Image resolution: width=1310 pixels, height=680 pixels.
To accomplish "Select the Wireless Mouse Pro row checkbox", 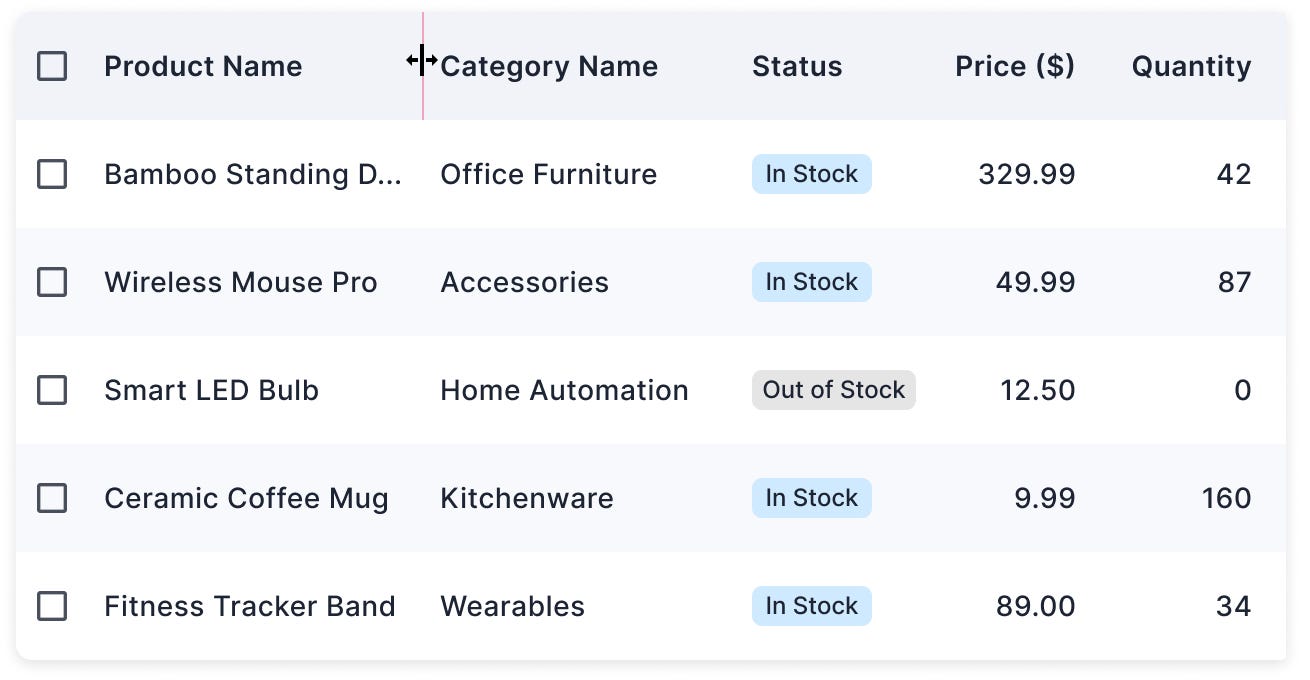I will tap(52, 282).
